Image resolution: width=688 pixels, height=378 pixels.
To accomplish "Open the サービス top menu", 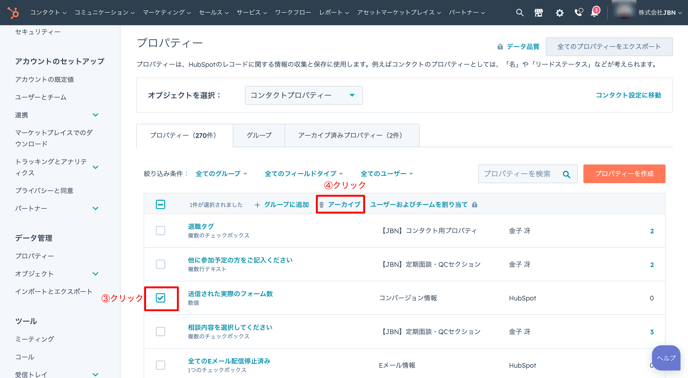I will (252, 13).
